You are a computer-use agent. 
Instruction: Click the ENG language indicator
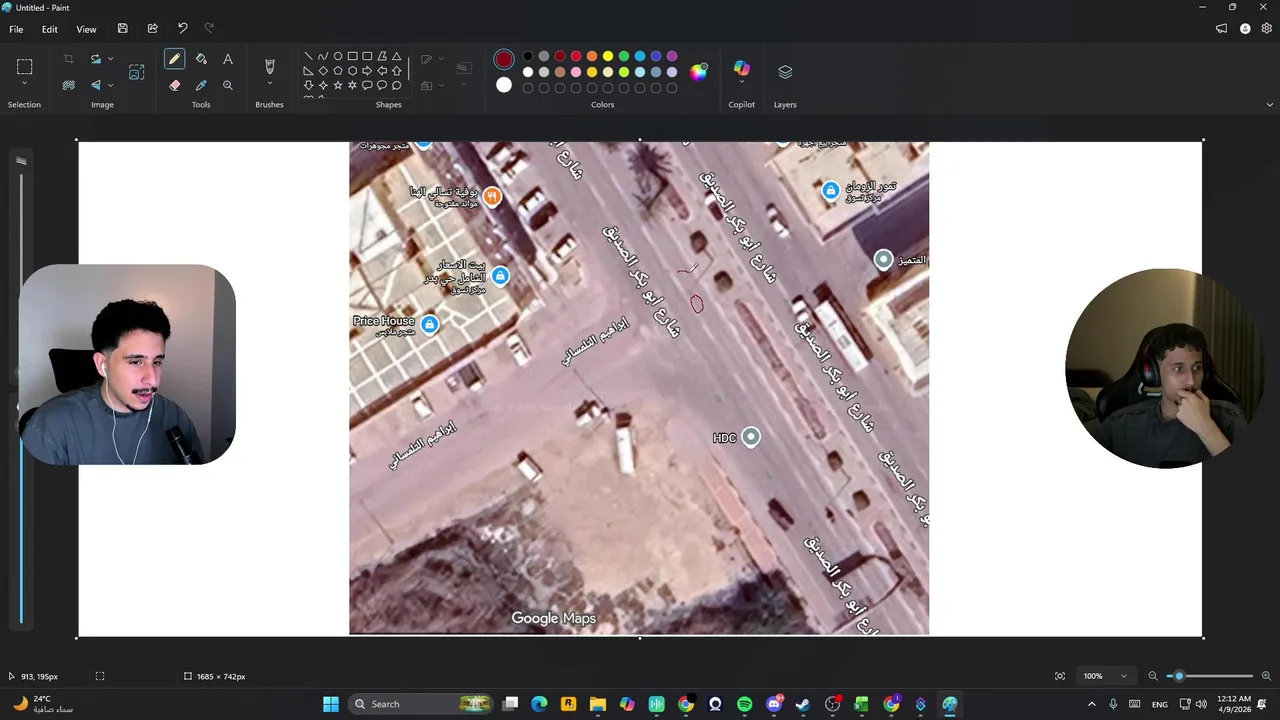(x=1160, y=704)
